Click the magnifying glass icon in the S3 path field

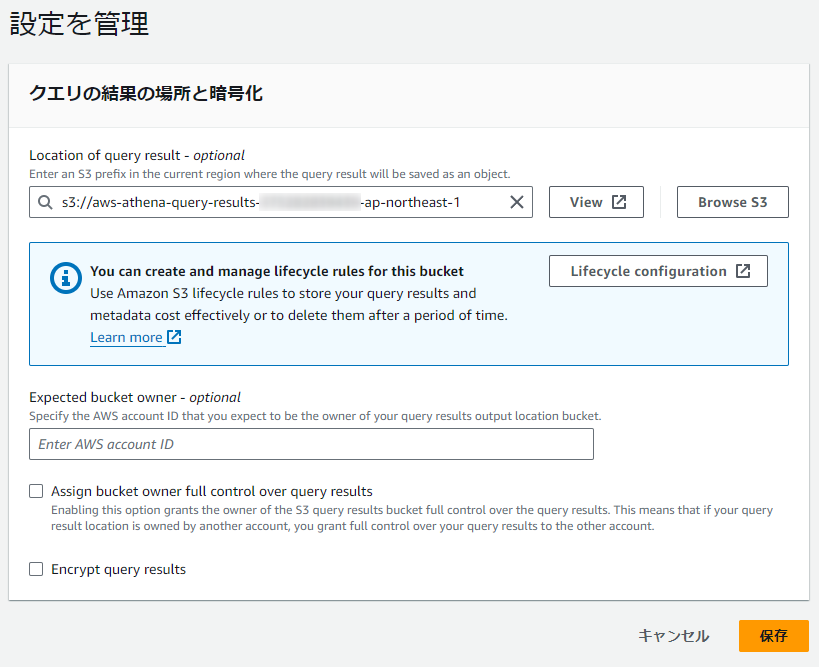point(45,202)
